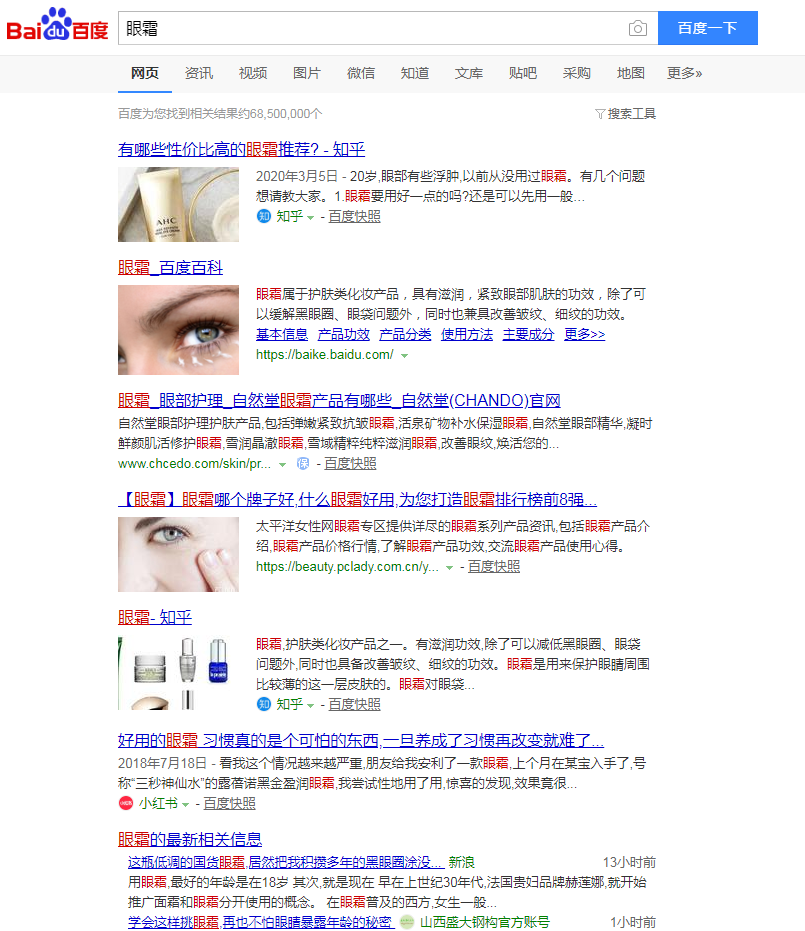The height and width of the screenshot is (931, 805).
Task: Switch to 视频 tab
Action: click(253, 73)
